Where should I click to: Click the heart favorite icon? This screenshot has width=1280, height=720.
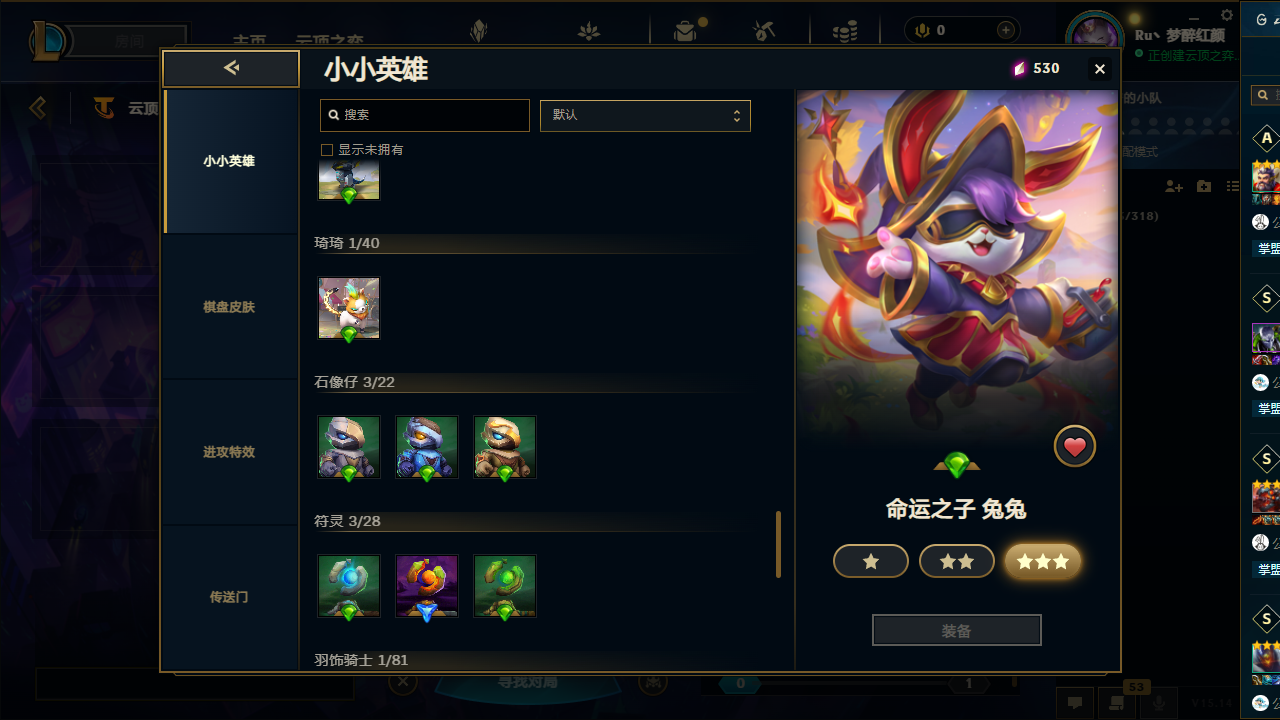1075,447
